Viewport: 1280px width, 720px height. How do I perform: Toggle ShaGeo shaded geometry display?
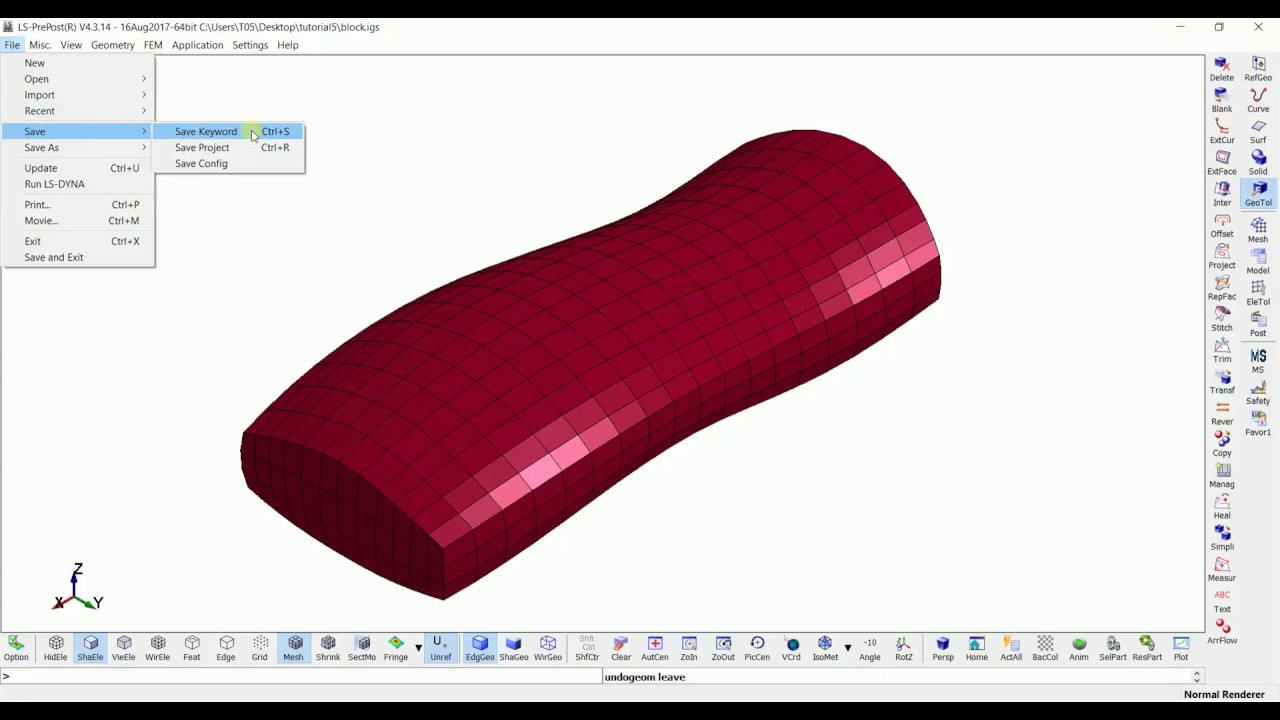click(514, 648)
